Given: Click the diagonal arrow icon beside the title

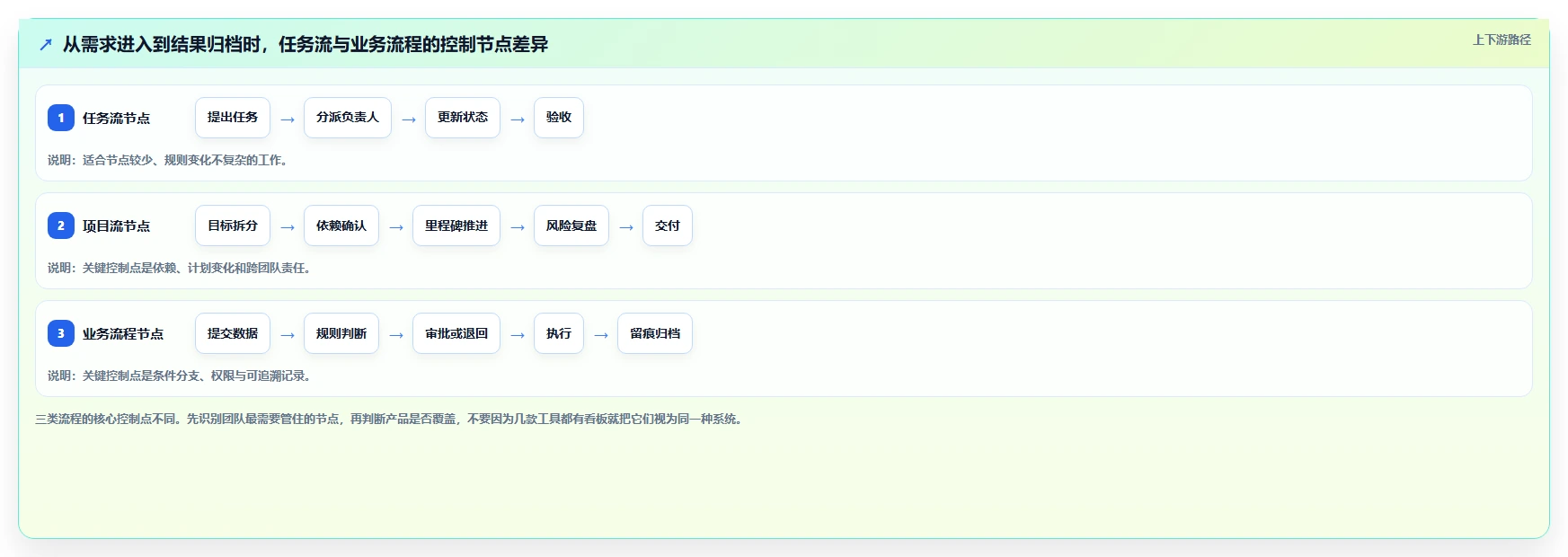Looking at the screenshot, I should pos(46,44).
